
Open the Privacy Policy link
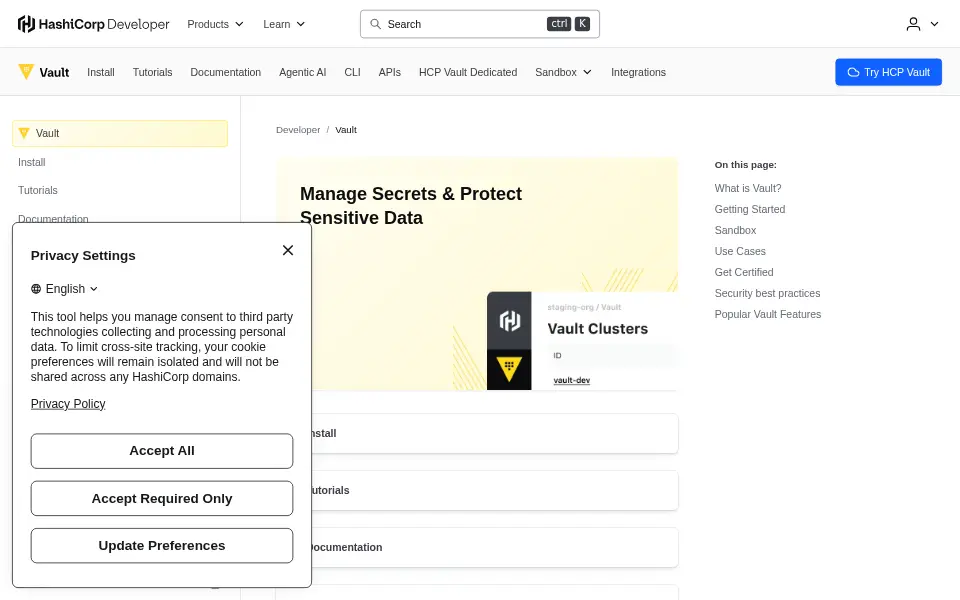pyautogui.click(x=68, y=404)
